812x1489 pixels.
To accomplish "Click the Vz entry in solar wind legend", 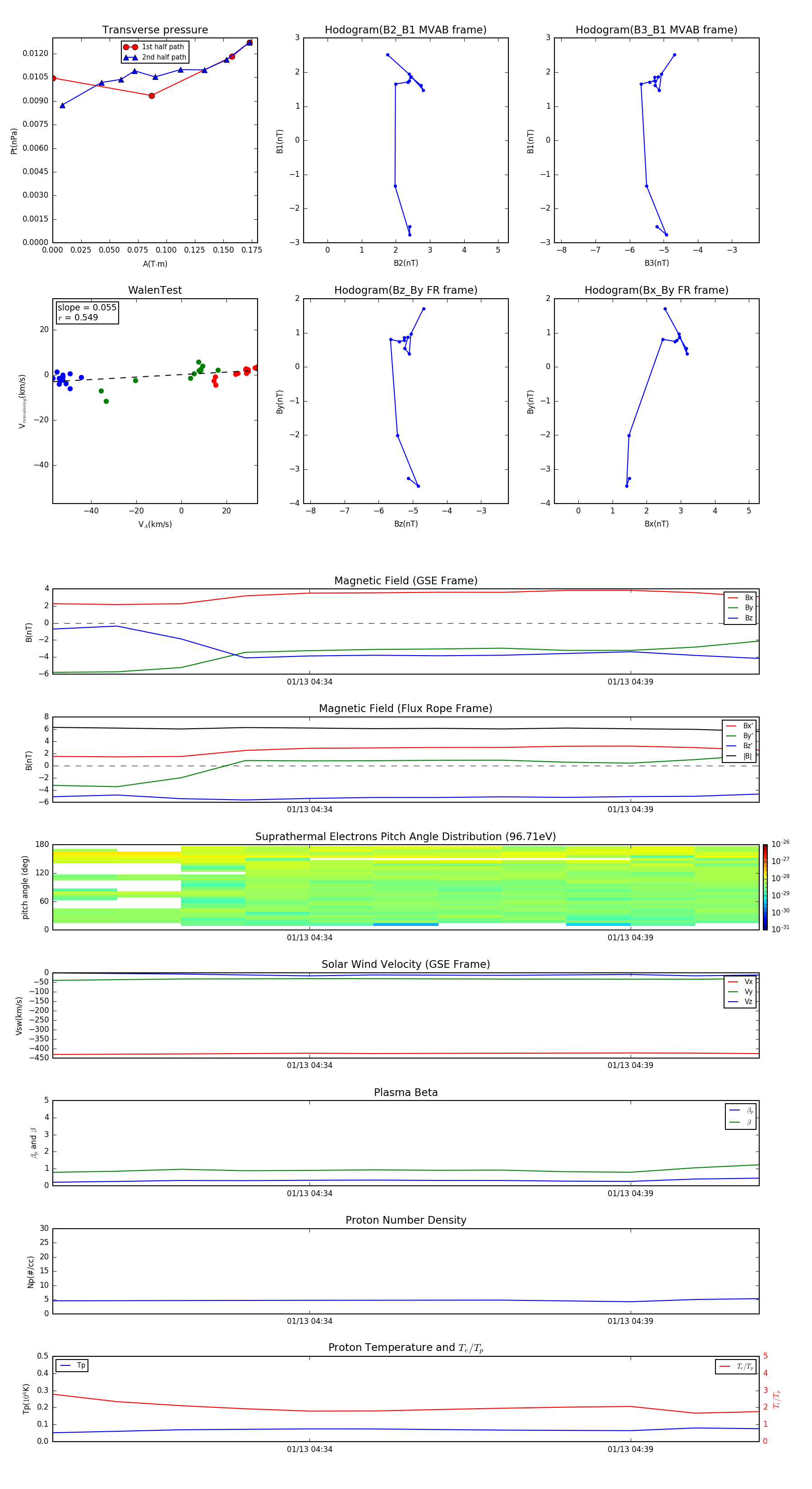I will pos(740,1002).
